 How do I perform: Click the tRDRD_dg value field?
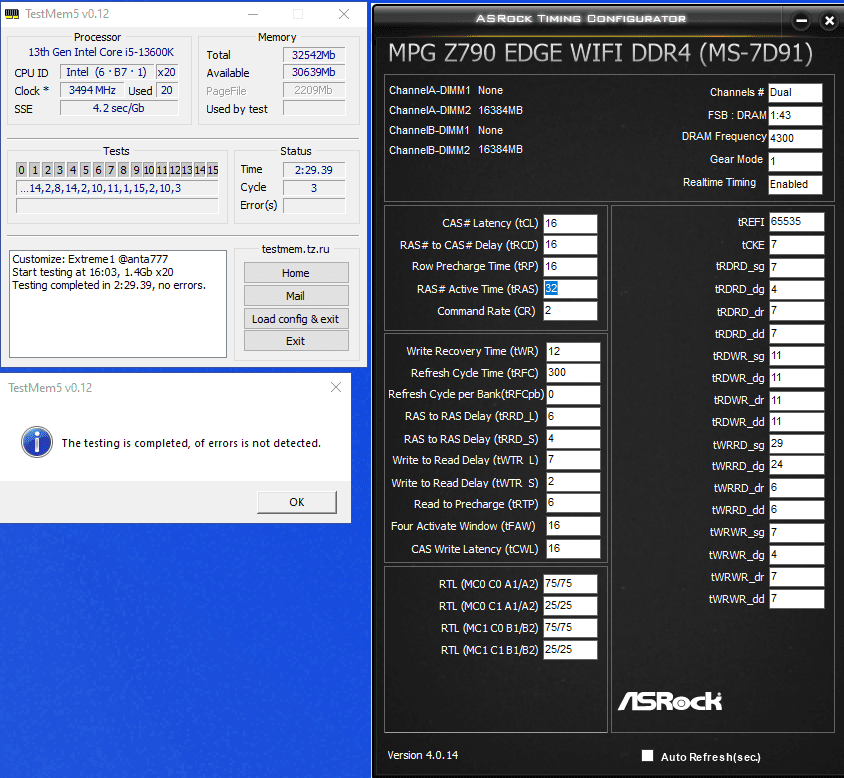click(796, 289)
